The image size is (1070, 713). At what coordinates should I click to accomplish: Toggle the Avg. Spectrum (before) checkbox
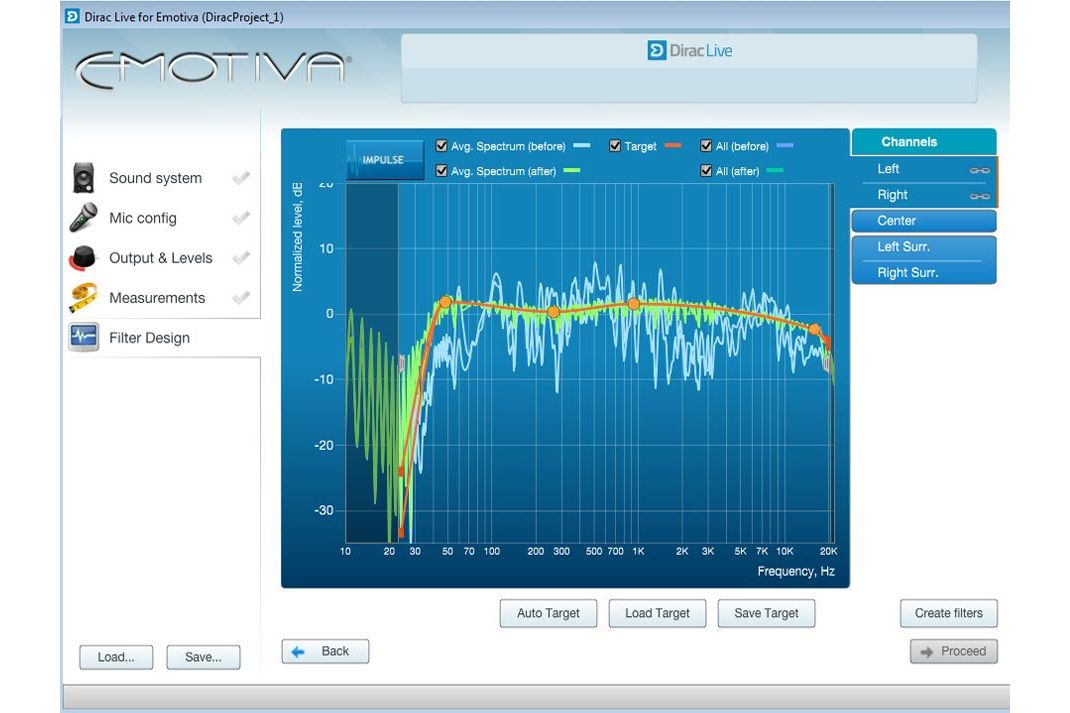pos(442,146)
